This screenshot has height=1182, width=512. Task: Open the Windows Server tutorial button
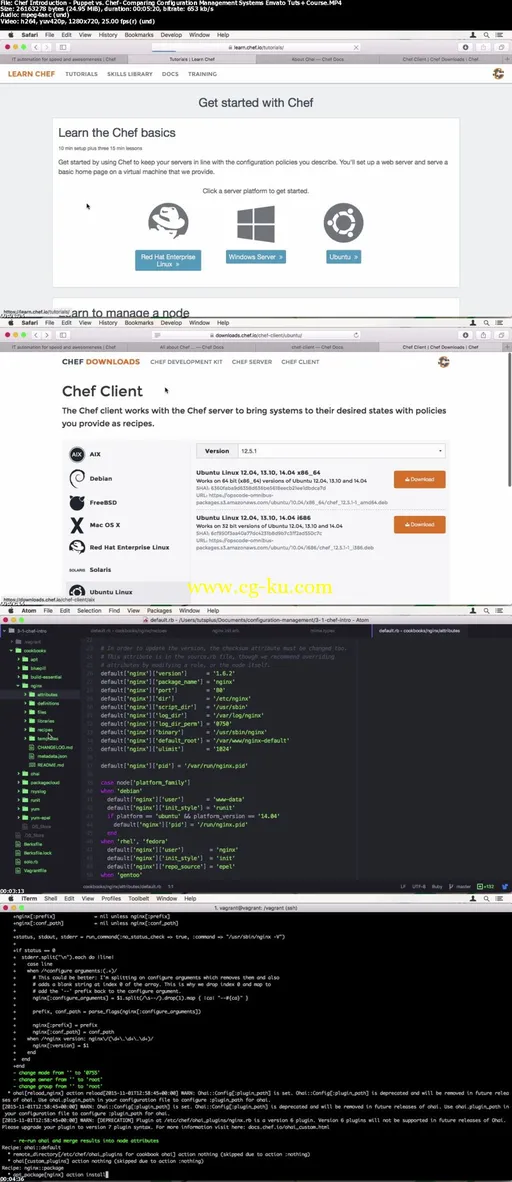(x=256, y=257)
